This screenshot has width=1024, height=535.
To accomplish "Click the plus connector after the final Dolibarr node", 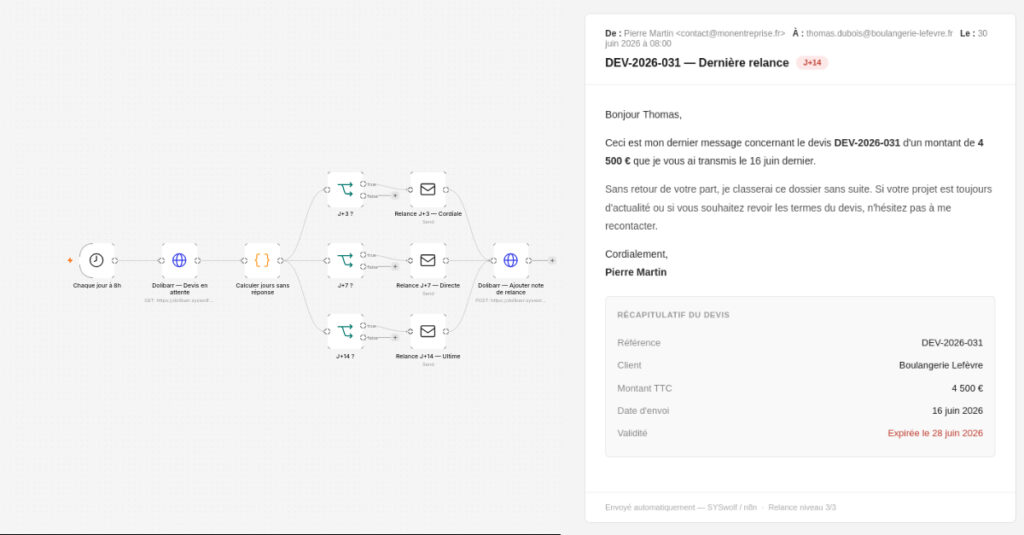I will click(552, 261).
